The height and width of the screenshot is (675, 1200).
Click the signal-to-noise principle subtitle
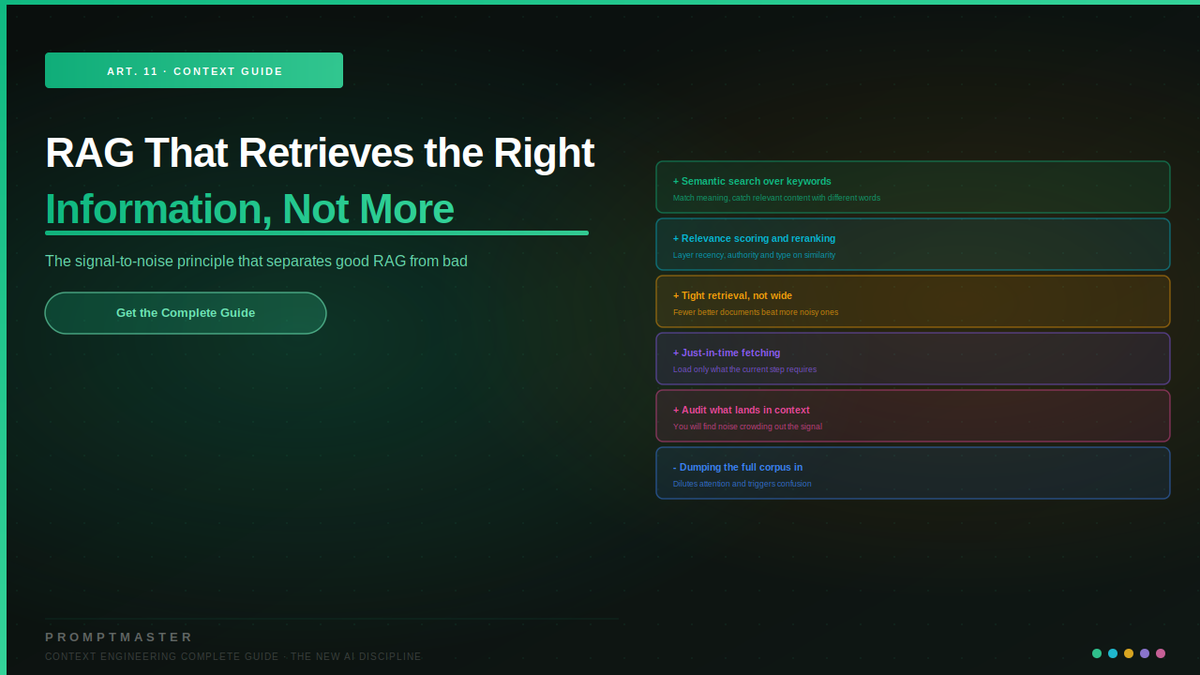point(256,261)
